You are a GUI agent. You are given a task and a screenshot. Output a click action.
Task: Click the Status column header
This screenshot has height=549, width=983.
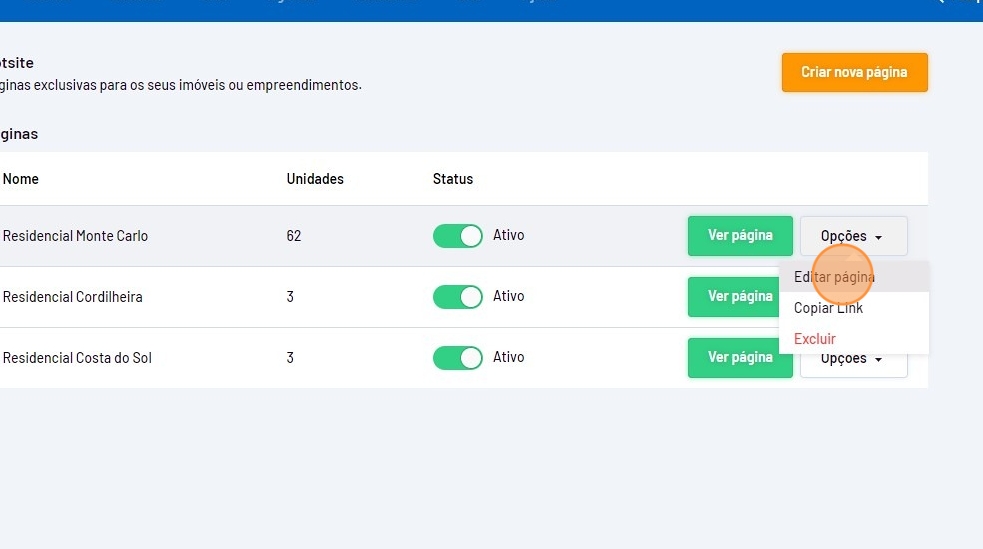[x=453, y=179]
